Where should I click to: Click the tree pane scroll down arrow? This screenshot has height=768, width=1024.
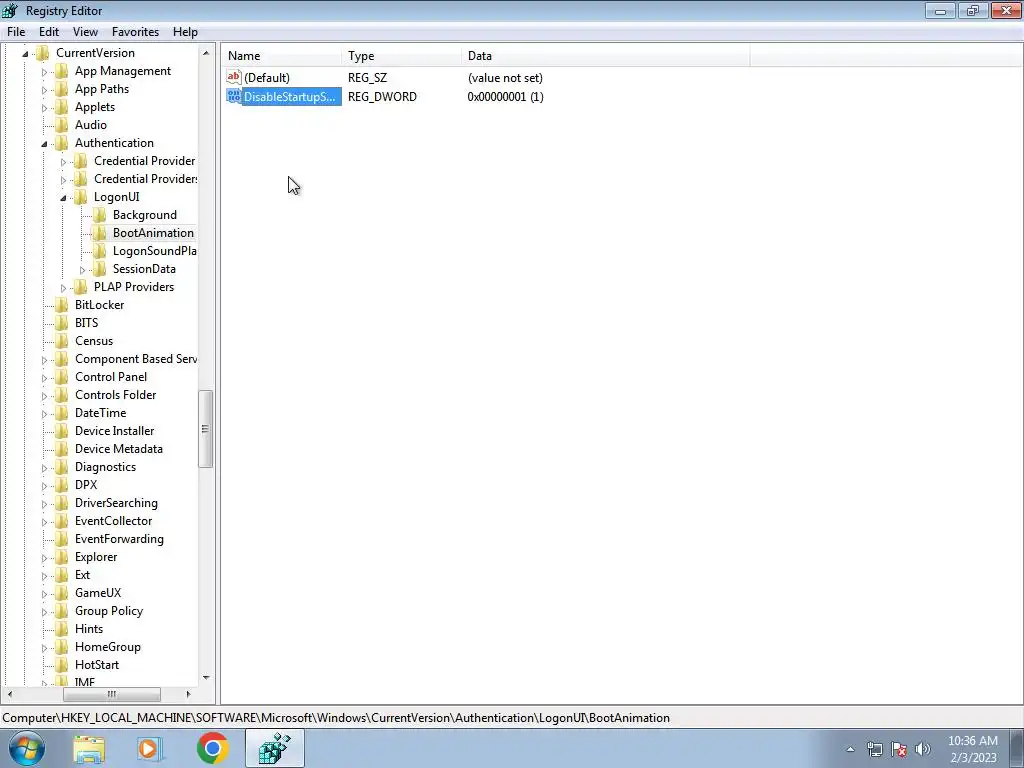[x=206, y=678]
